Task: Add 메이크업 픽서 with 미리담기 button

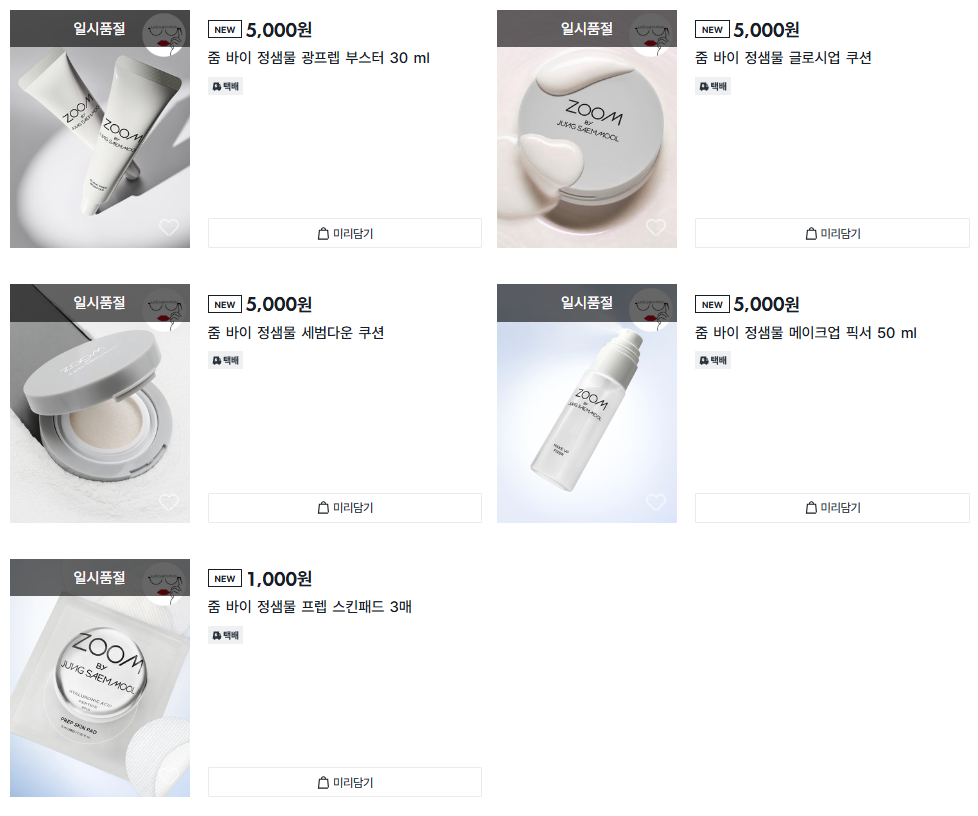Action: click(832, 508)
